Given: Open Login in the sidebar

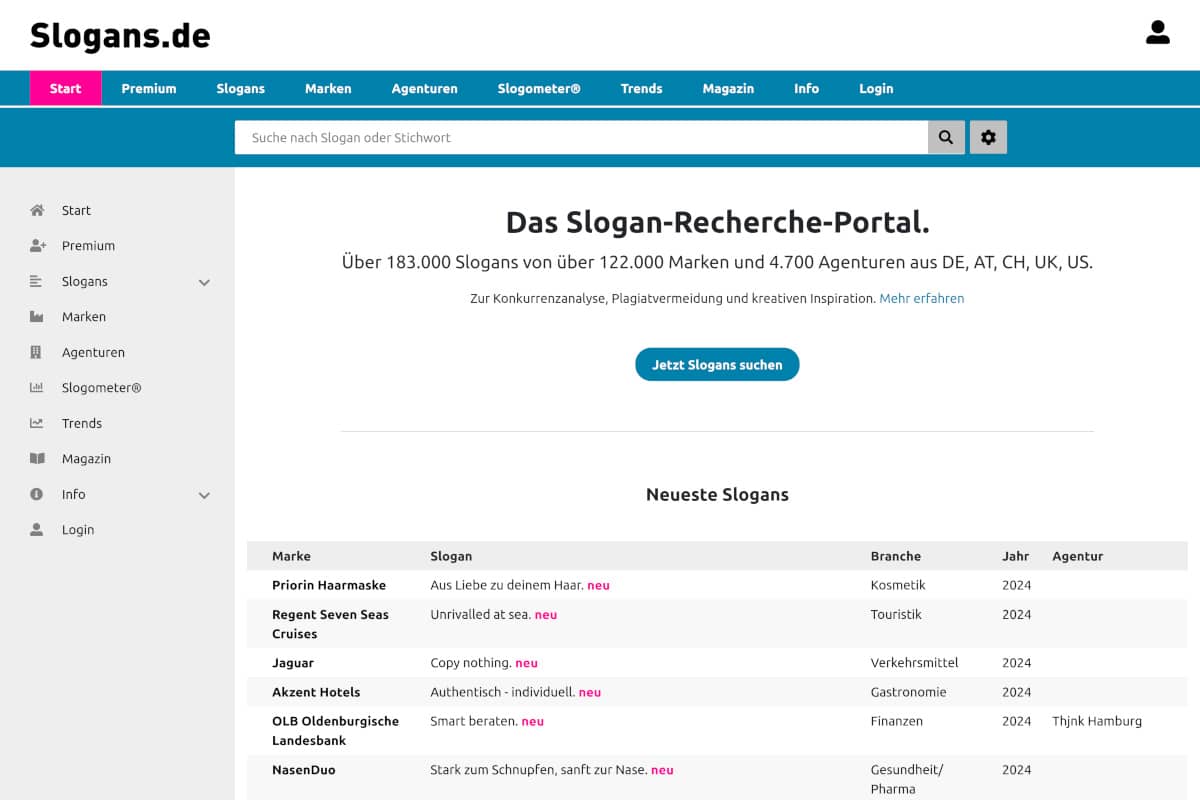Looking at the screenshot, I should tap(78, 529).
